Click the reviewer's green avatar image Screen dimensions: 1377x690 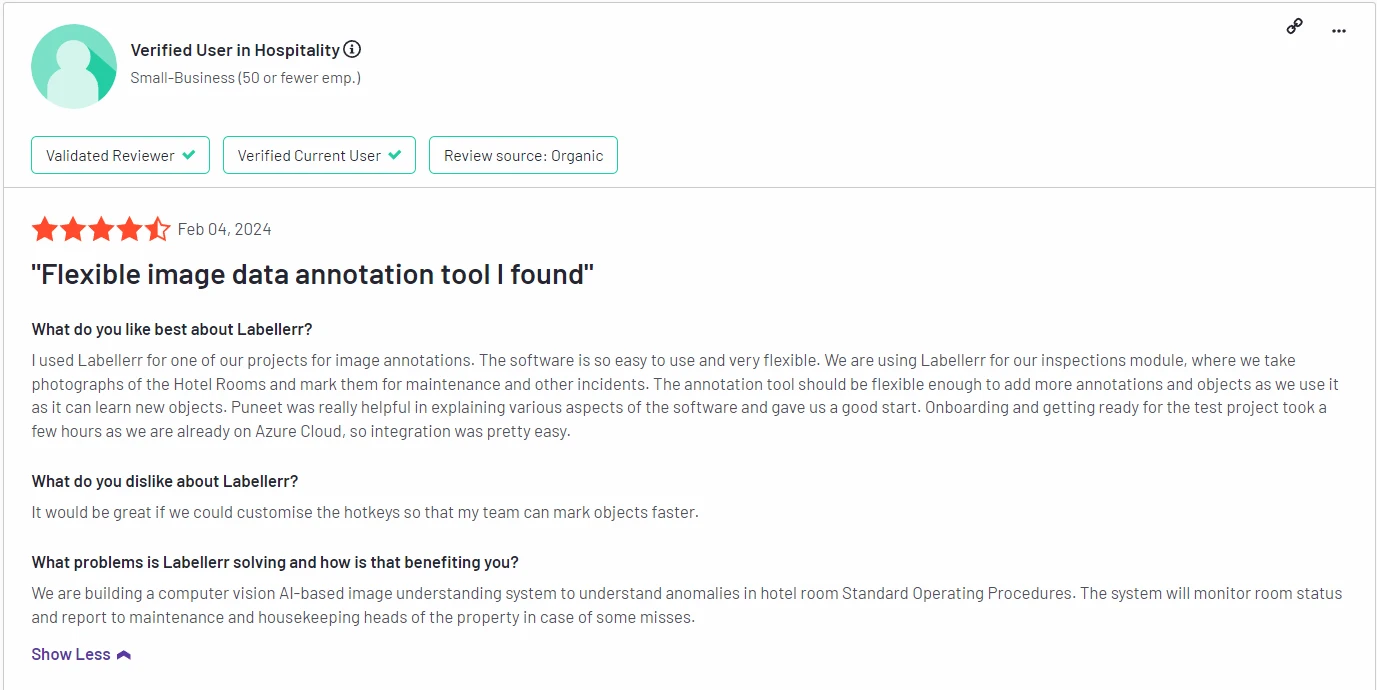click(74, 66)
